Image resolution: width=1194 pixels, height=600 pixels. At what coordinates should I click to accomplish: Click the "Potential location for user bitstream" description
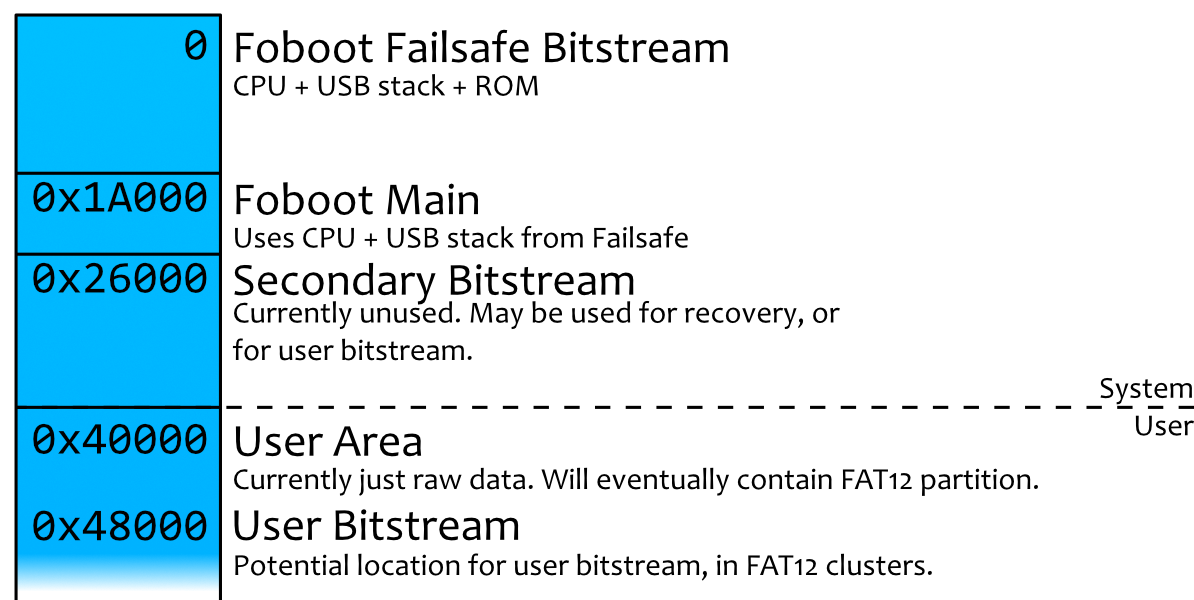pyautogui.click(x=582, y=566)
